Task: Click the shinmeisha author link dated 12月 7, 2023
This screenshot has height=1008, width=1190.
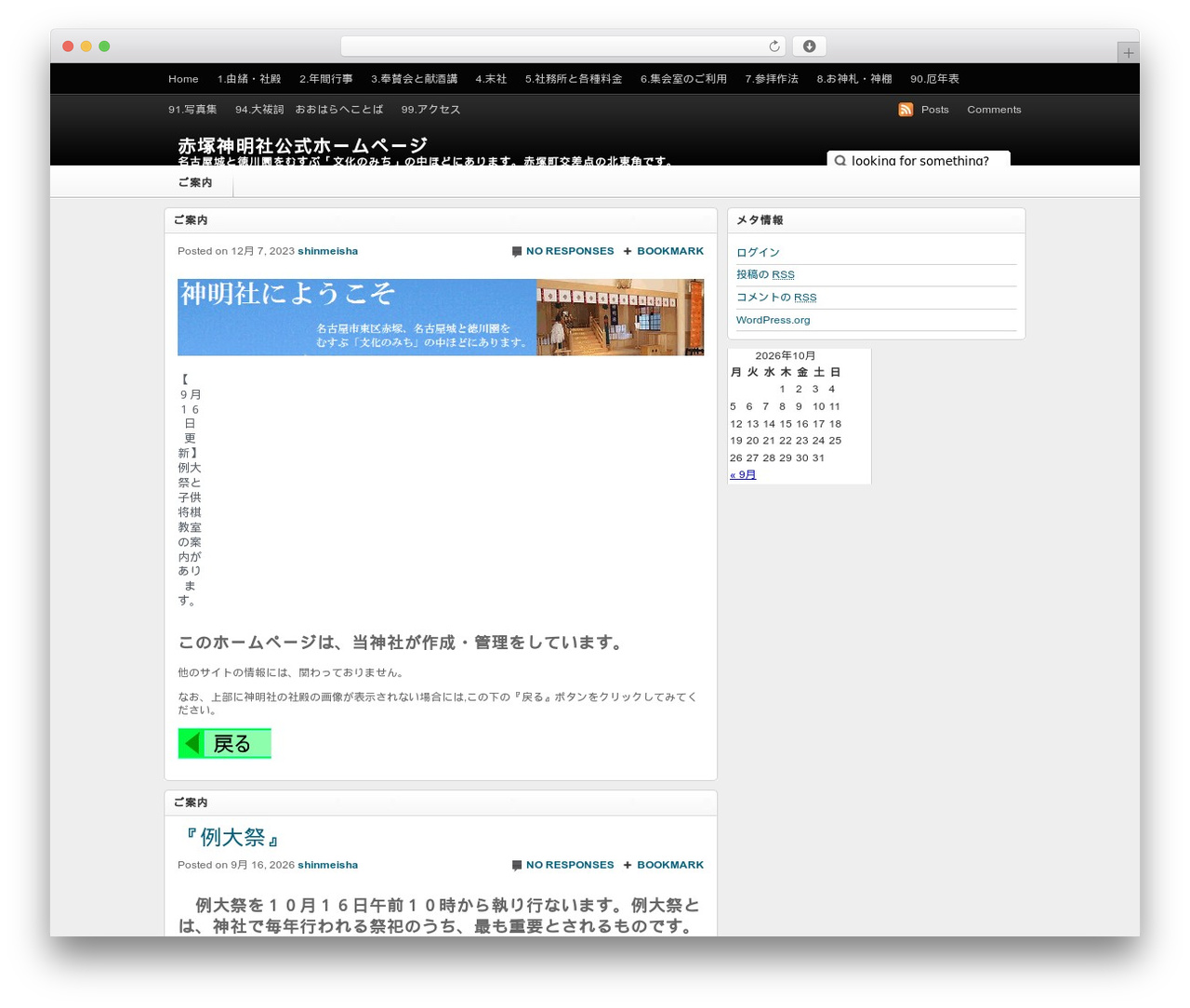Action: [327, 251]
